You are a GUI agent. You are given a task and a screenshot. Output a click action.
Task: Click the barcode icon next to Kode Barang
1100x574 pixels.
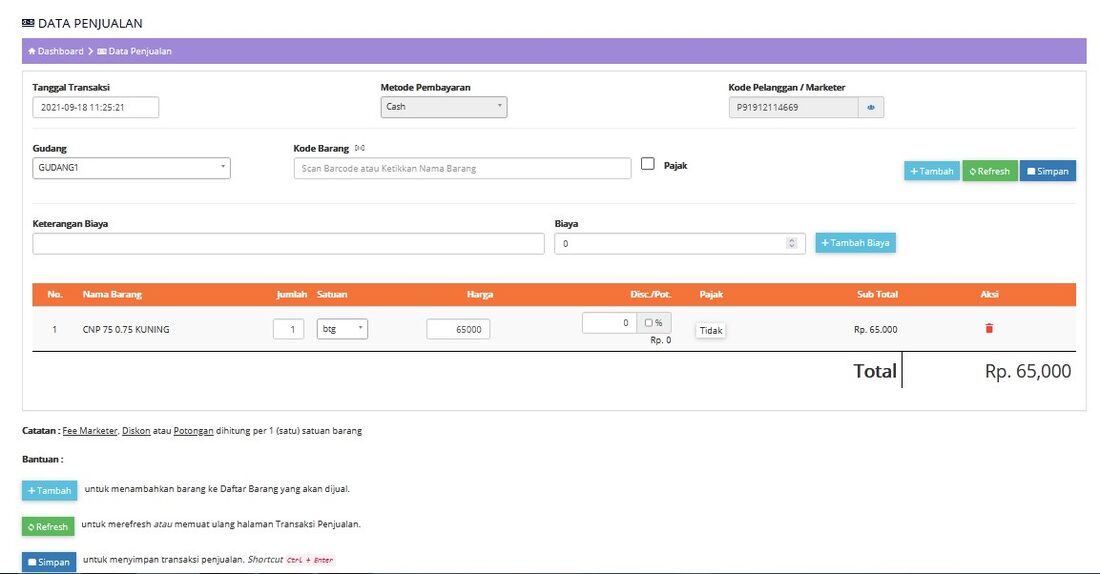(x=359, y=148)
